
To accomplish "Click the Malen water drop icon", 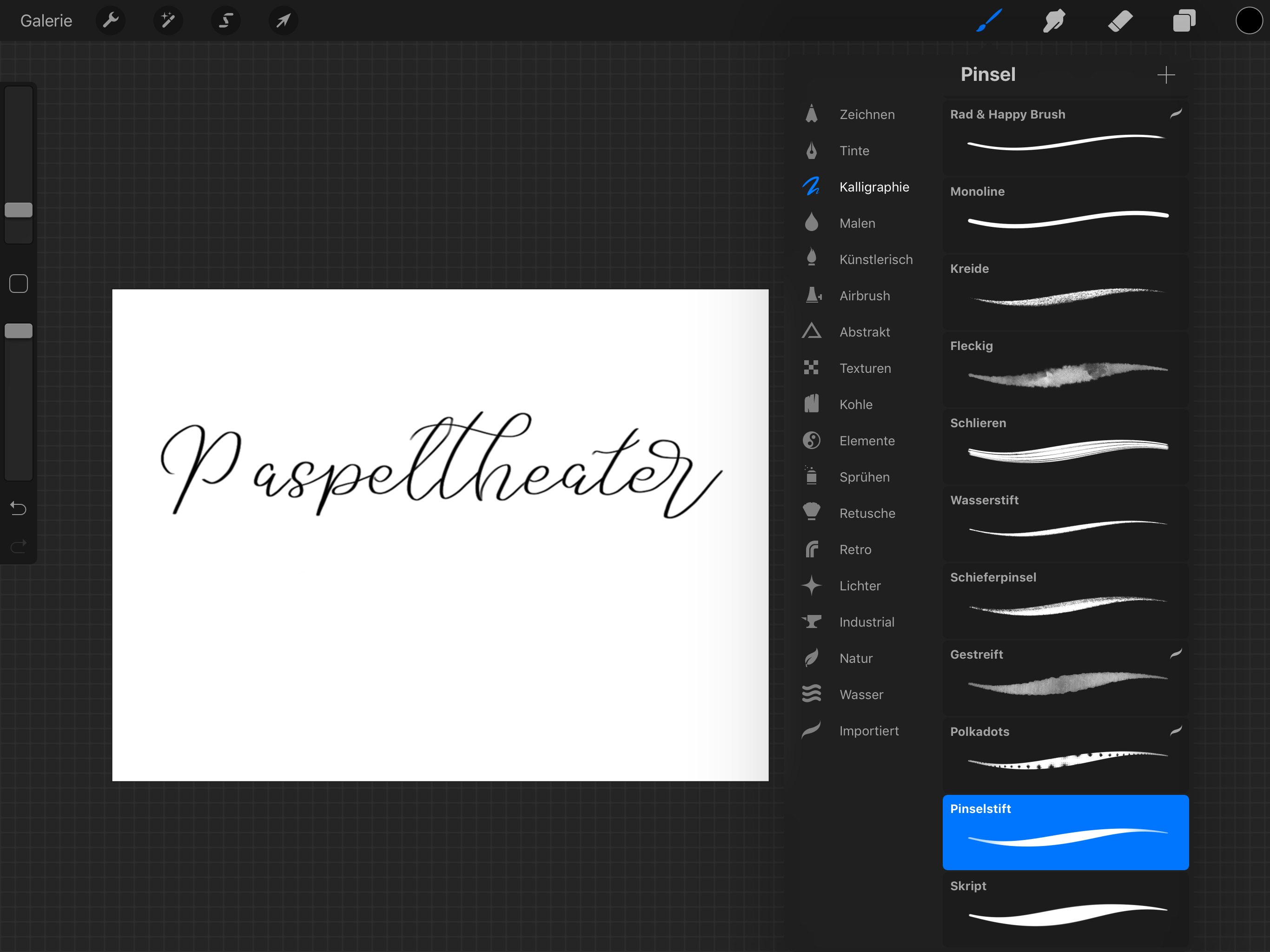I will point(811,222).
